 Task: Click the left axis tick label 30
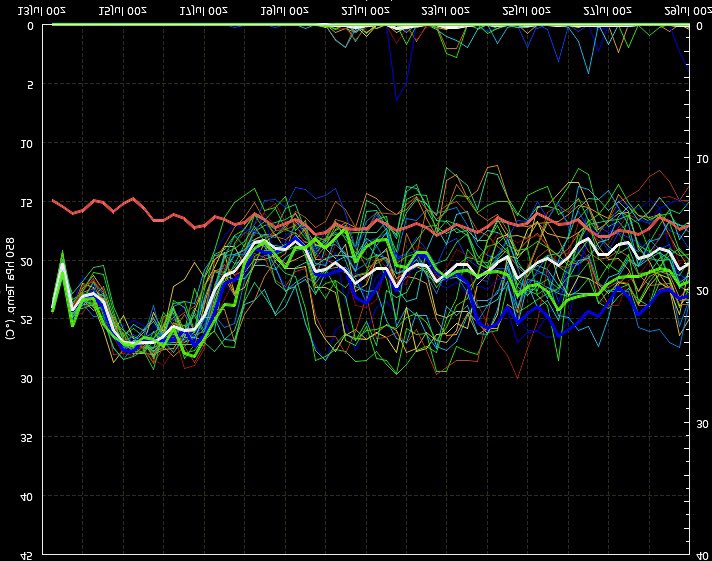pos(27,379)
